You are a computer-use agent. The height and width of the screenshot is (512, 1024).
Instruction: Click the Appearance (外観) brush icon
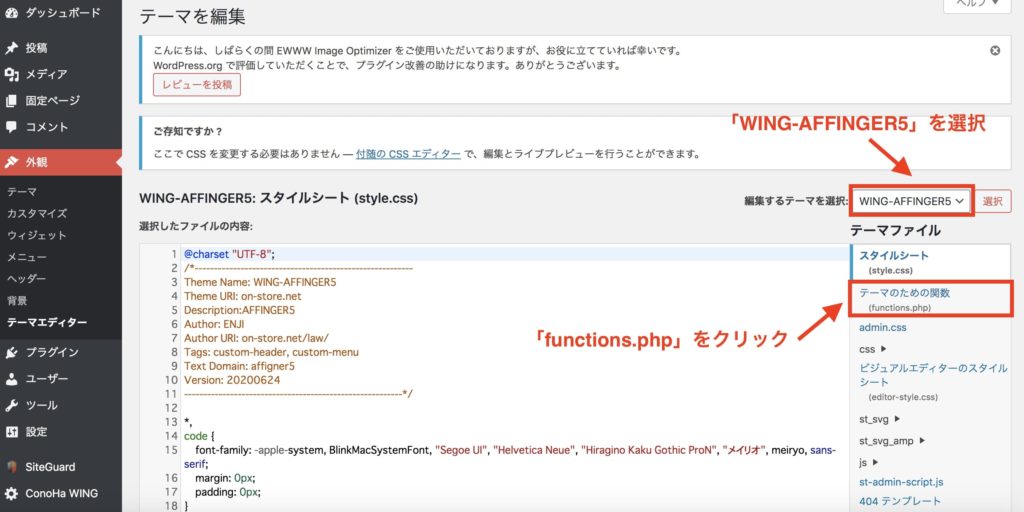[x=11, y=163]
